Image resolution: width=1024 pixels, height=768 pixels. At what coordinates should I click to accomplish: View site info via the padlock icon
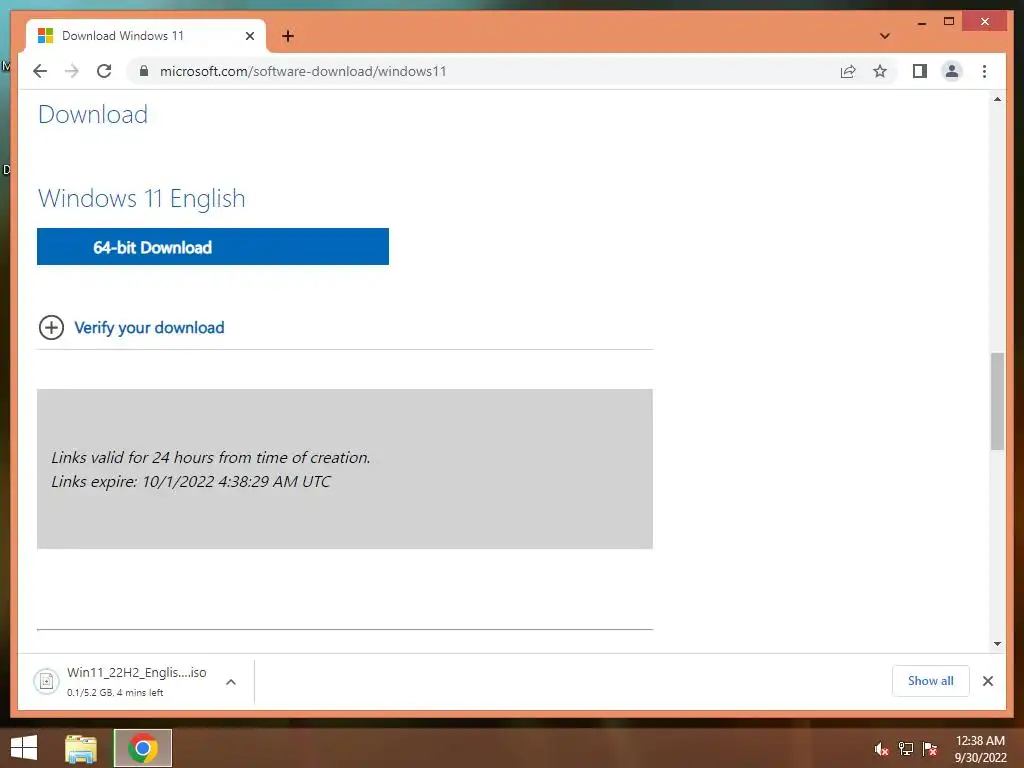[x=144, y=71]
